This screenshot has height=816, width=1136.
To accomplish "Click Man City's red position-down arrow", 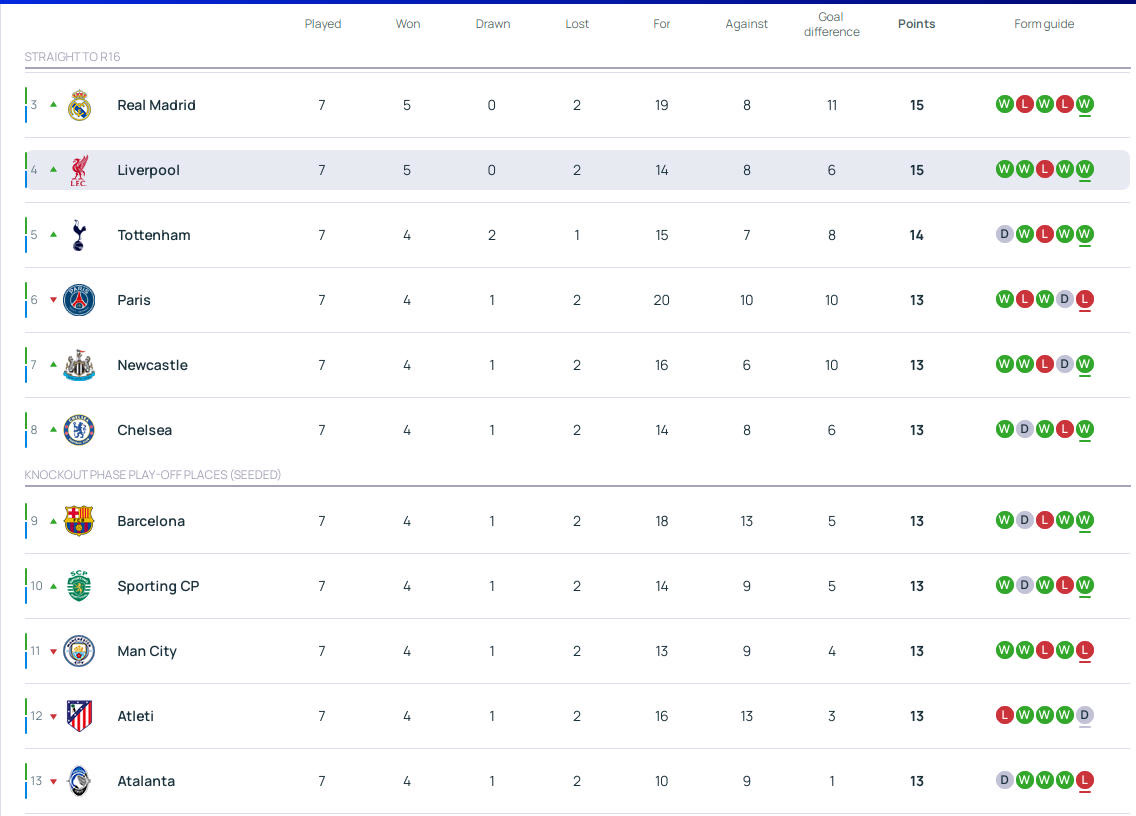I will click(x=54, y=651).
